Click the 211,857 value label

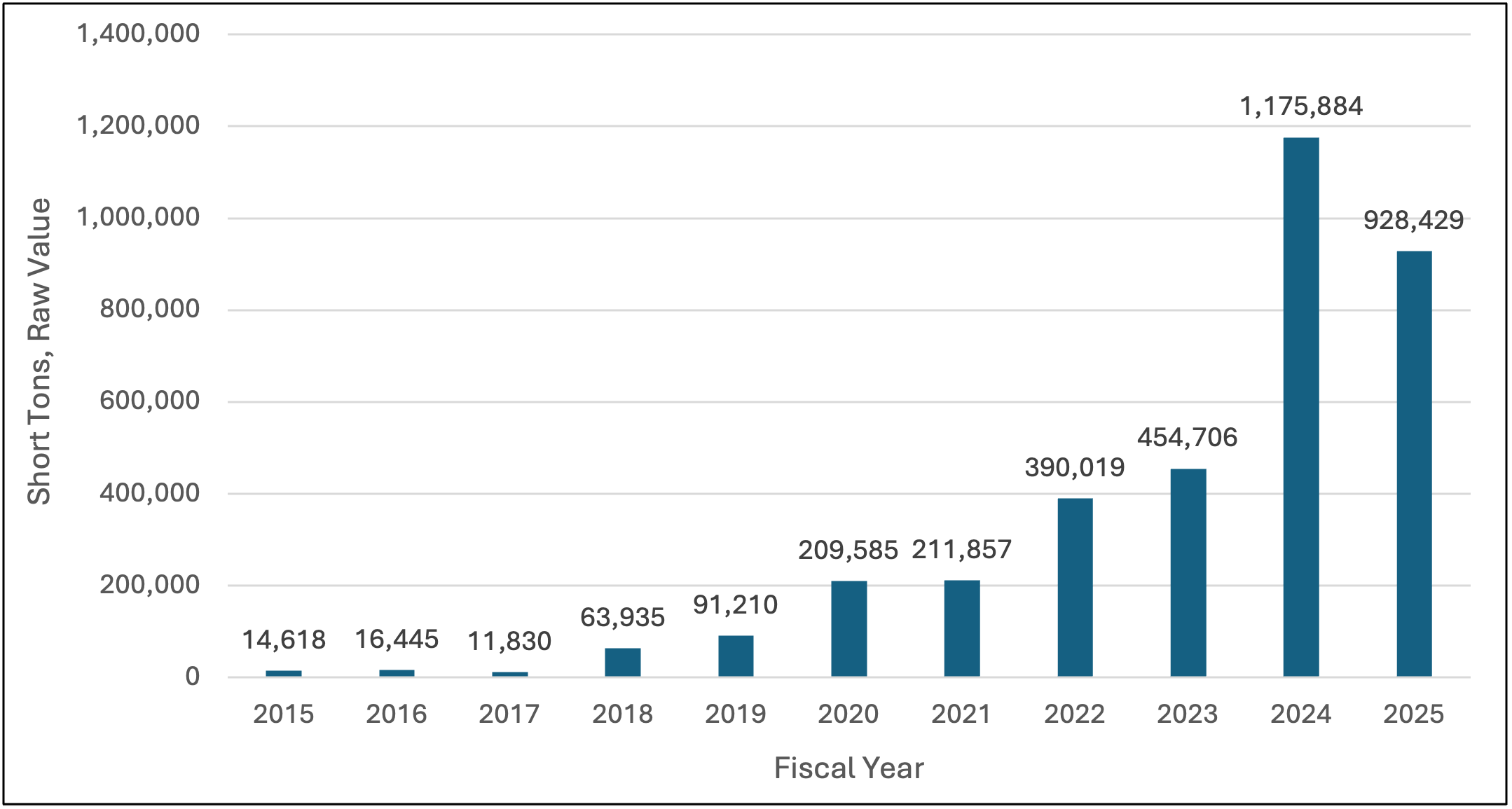pyautogui.click(x=962, y=550)
